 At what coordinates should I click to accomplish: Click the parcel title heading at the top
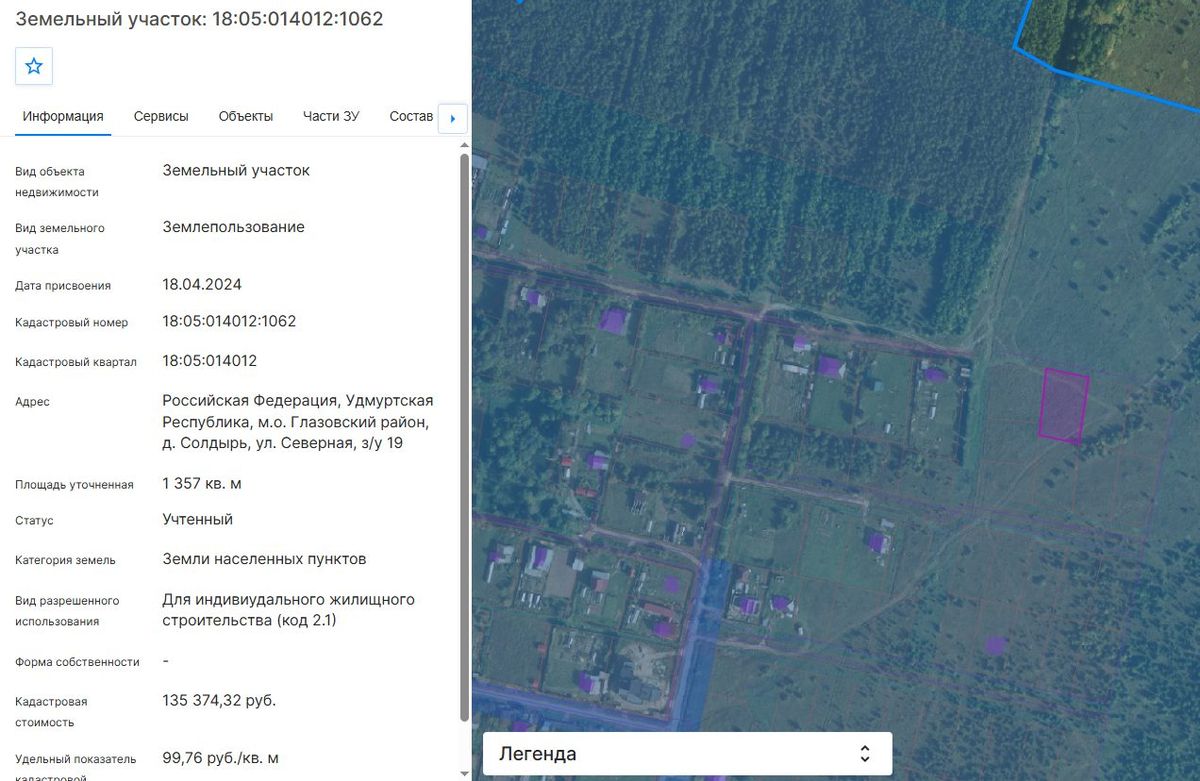[x=200, y=19]
